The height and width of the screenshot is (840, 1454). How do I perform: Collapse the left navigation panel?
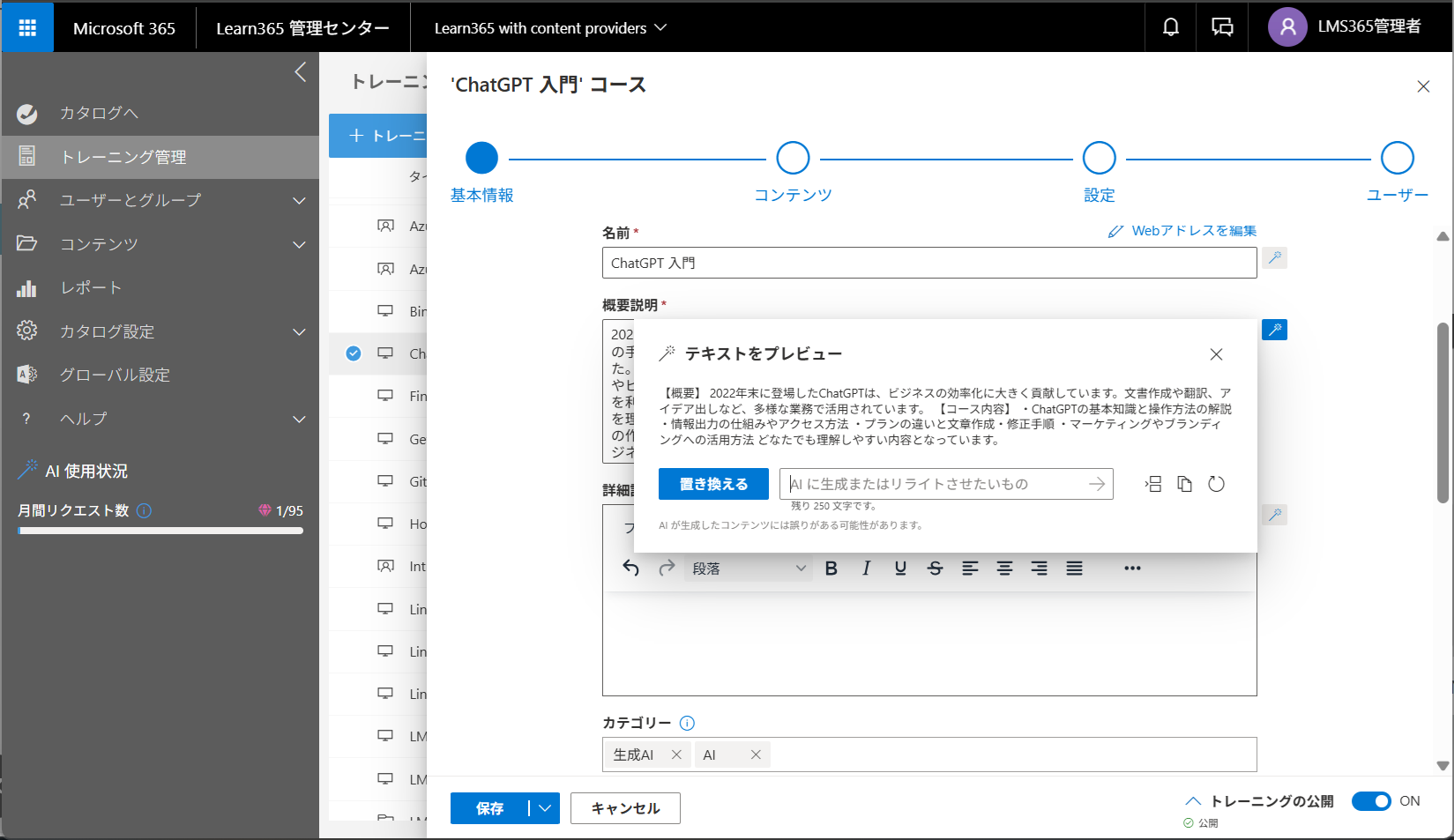(x=301, y=71)
